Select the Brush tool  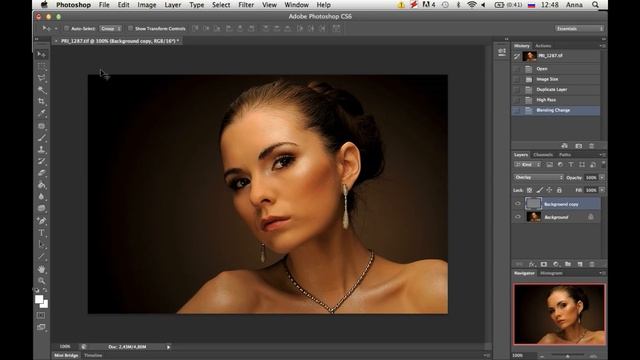pyautogui.click(x=41, y=138)
